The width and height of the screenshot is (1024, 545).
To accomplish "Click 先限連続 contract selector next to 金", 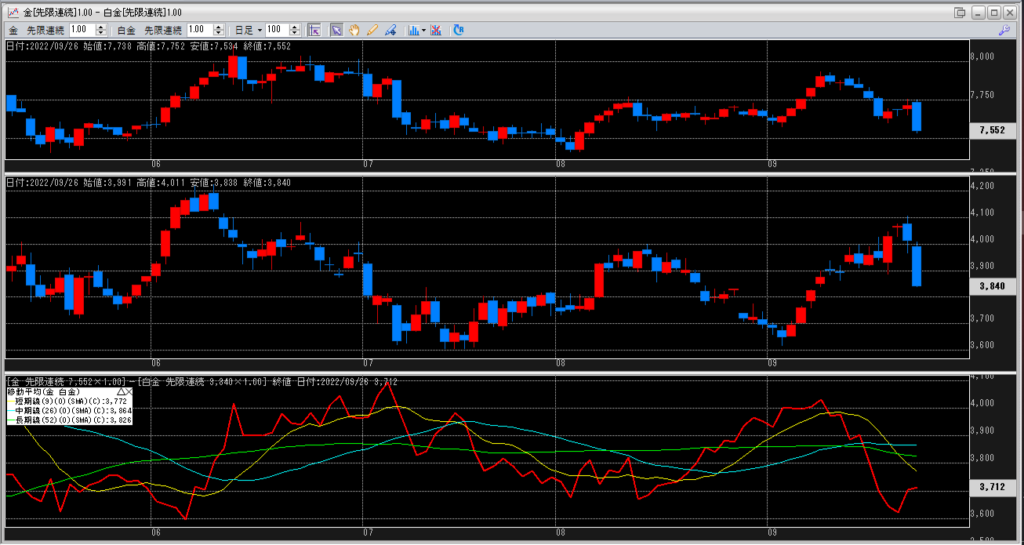I will [43, 30].
